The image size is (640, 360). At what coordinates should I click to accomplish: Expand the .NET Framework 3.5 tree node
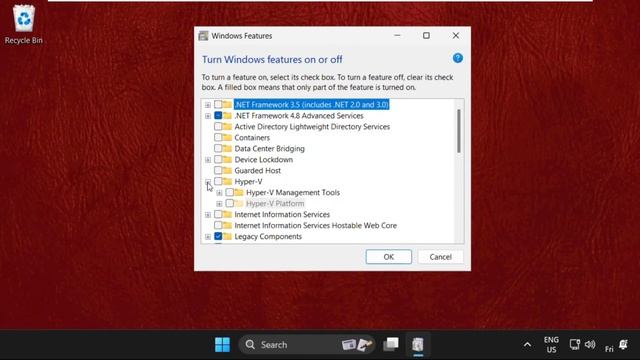click(x=208, y=105)
